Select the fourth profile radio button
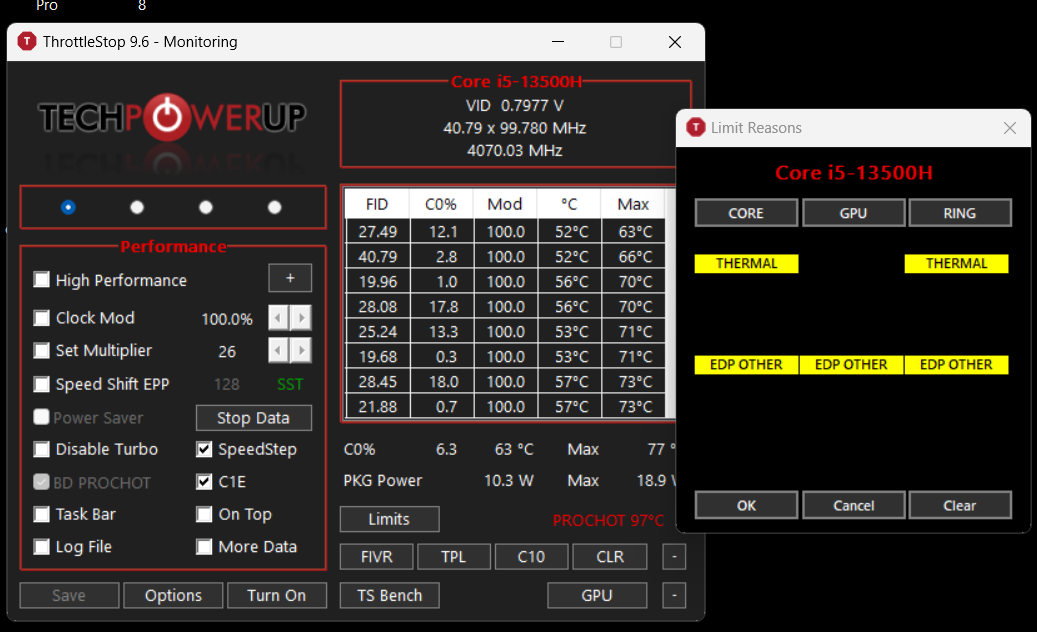1037x632 pixels. click(x=274, y=208)
